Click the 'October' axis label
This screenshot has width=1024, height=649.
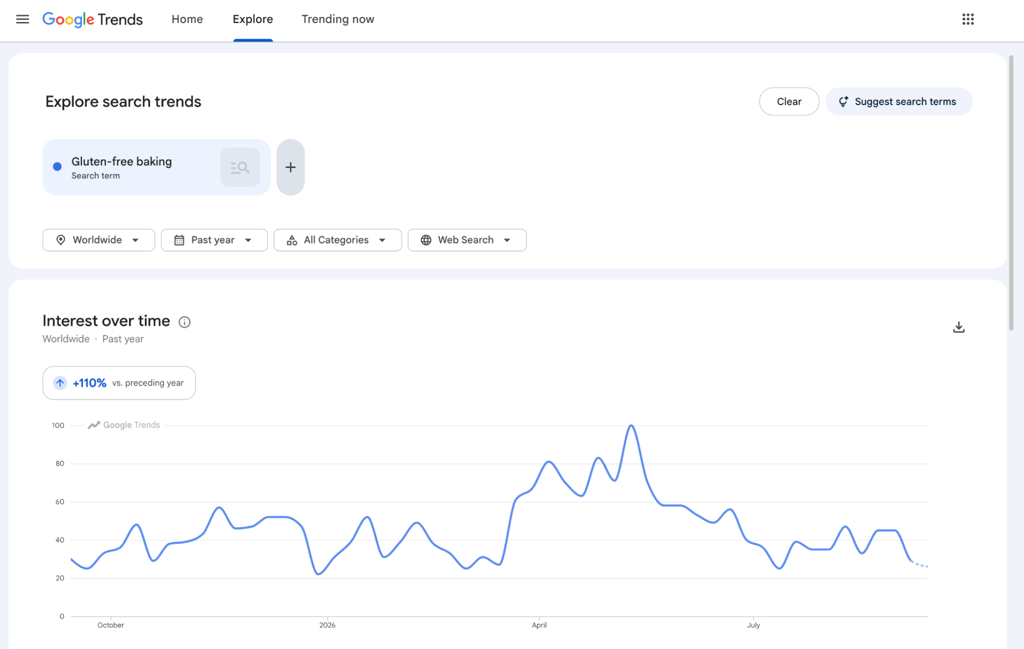point(110,625)
